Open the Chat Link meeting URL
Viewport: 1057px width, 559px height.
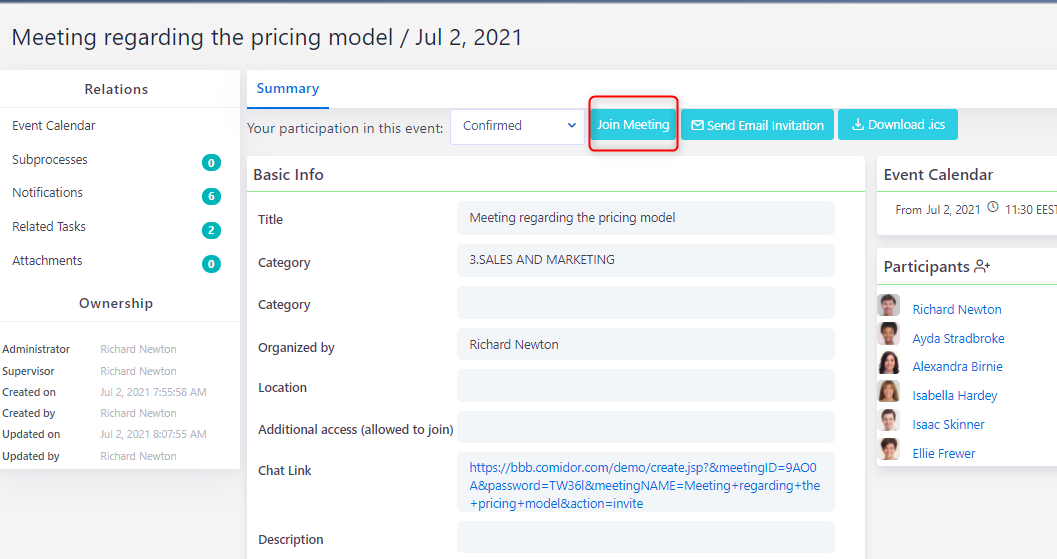click(644, 485)
